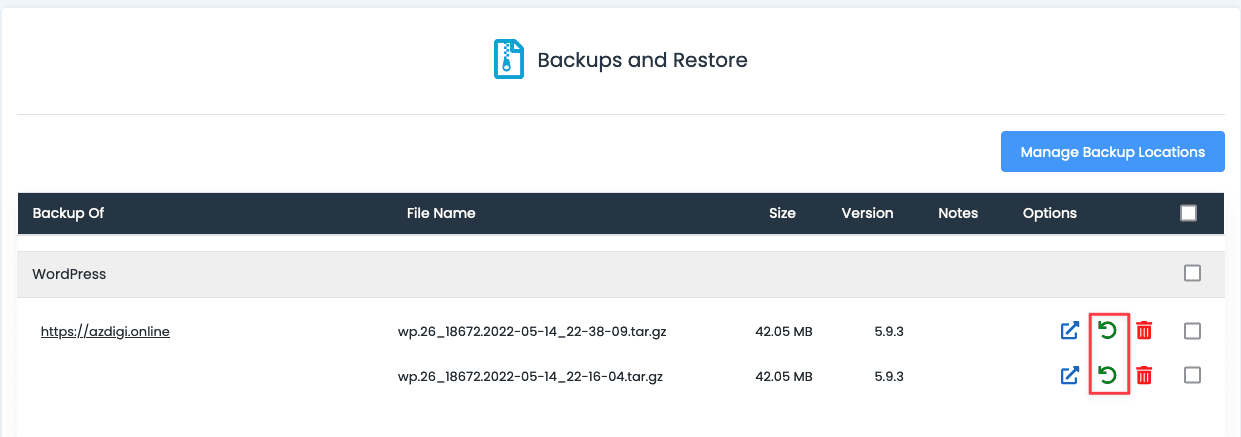1241x437 pixels.
Task: Click red trash icon for 22-16-04 backup
Action: click(1144, 376)
